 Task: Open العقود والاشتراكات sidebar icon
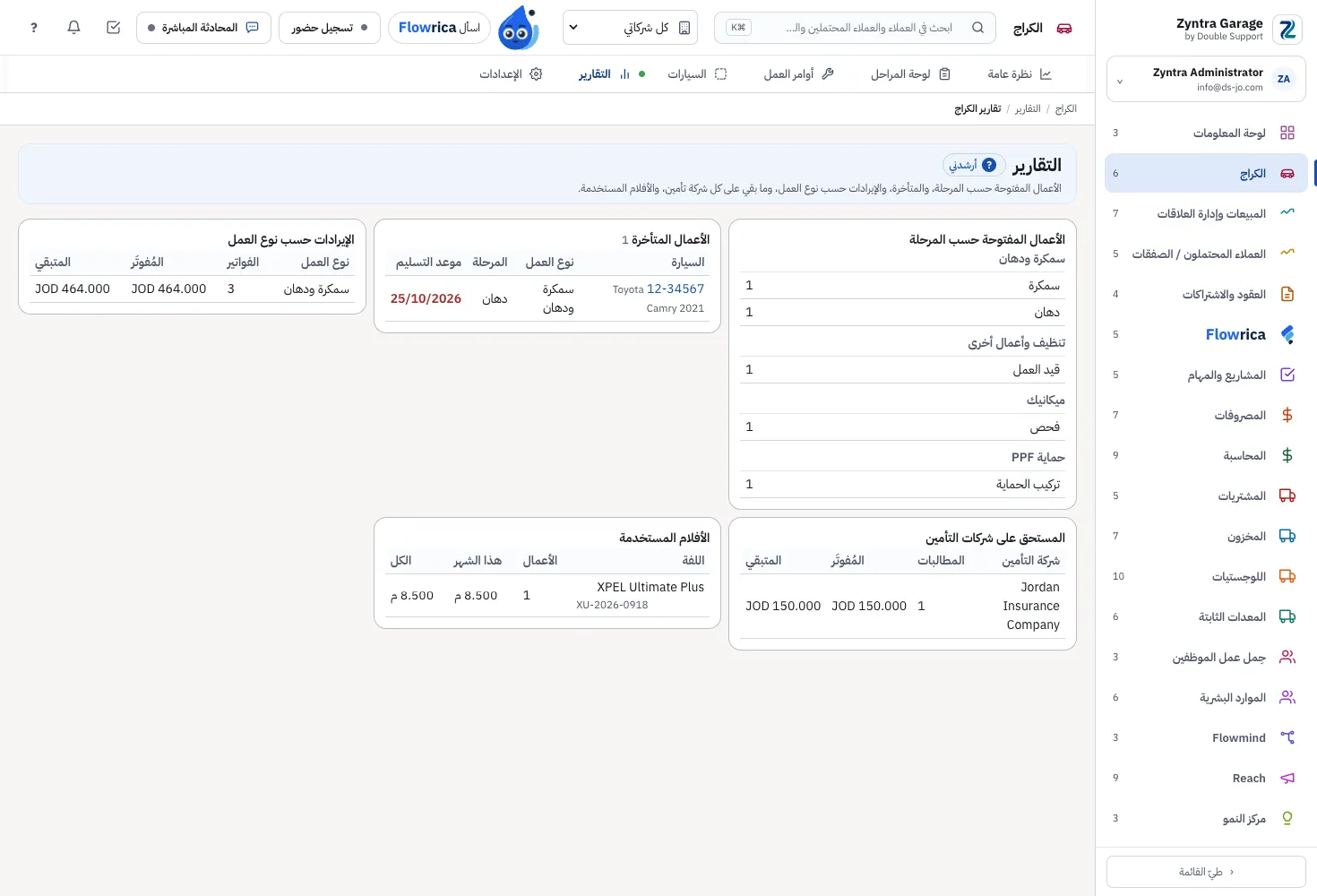1287,294
